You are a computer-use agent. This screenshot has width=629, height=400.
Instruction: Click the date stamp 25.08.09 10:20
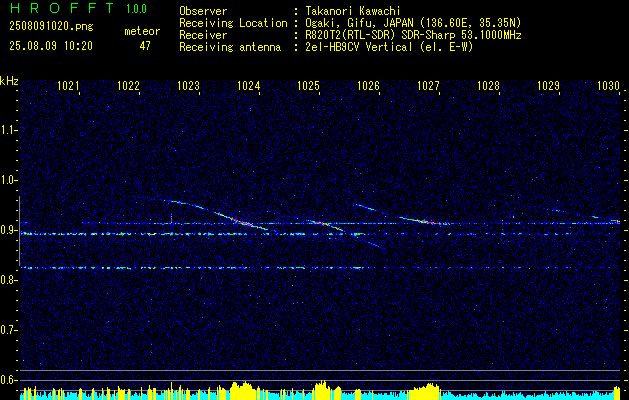pos(51,46)
